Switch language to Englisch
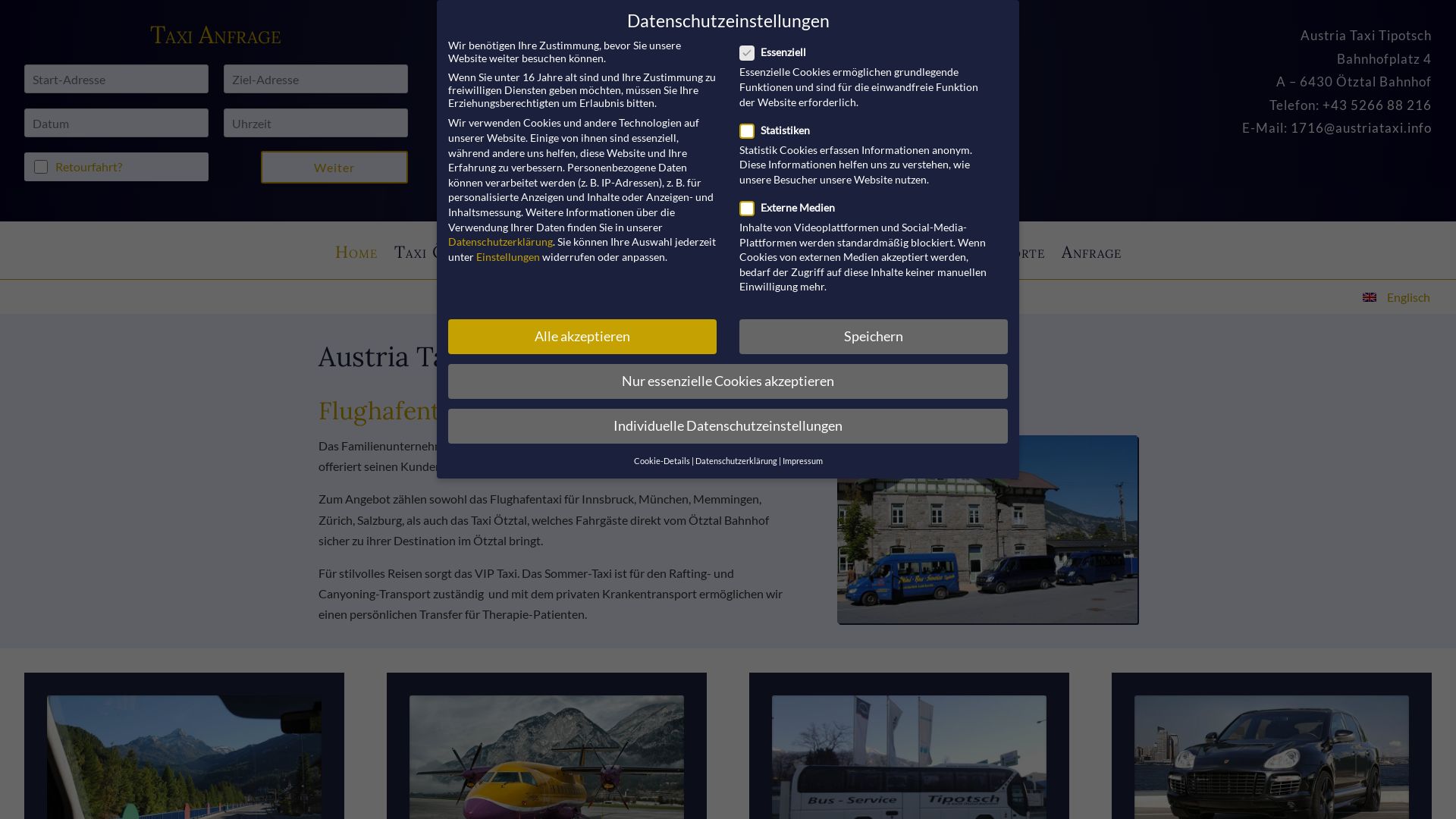Viewport: 1456px width, 819px height. (x=1407, y=297)
